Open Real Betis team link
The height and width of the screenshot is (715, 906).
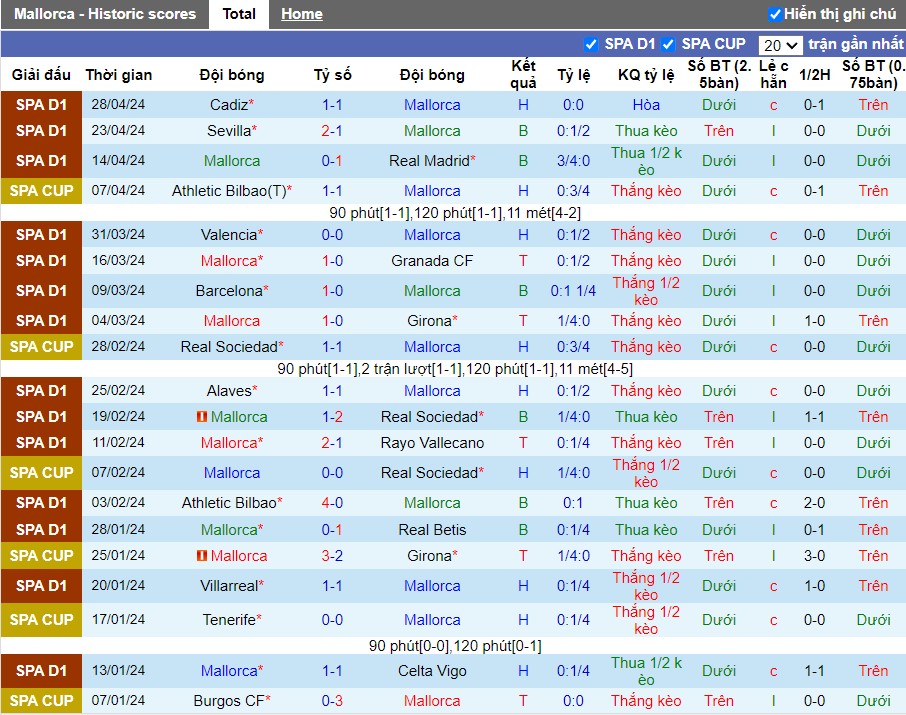click(x=432, y=529)
